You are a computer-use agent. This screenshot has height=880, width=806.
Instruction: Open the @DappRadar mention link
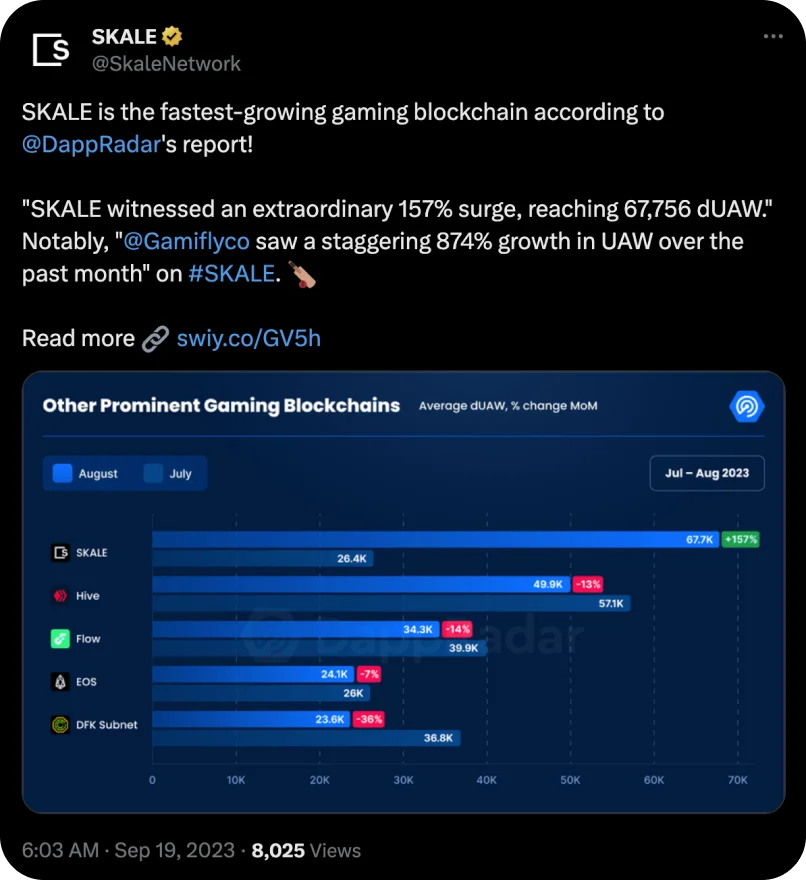coord(91,144)
